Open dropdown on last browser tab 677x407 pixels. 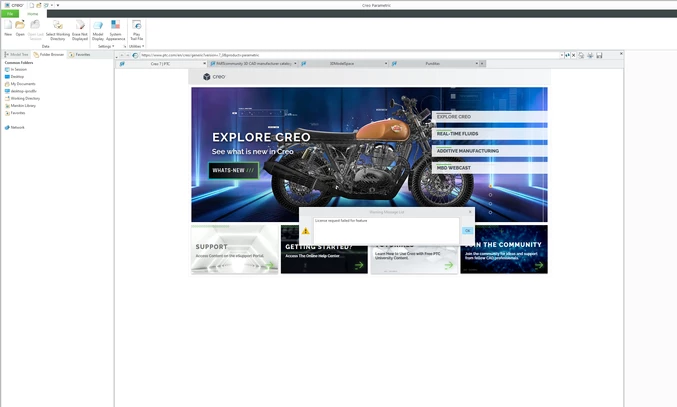[477, 63]
